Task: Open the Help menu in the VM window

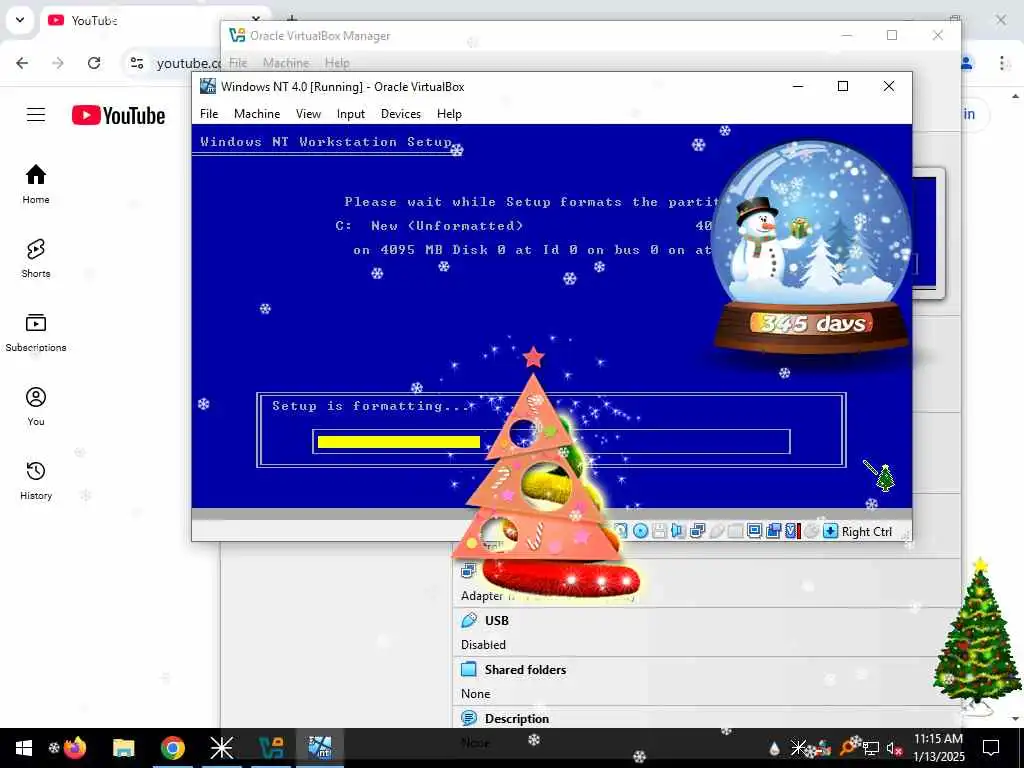Action: point(449,114)
